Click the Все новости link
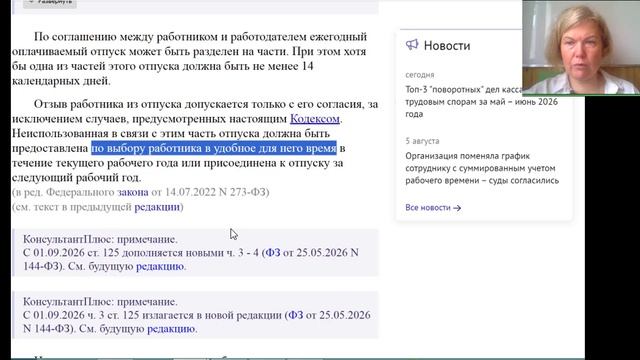 428,207
